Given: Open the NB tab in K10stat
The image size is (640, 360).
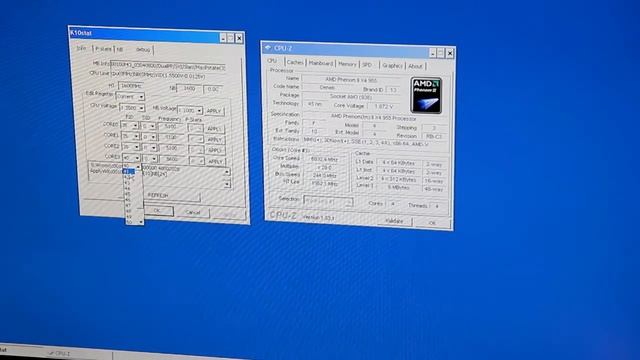Looking at the screenshot, I should point(120,49).
